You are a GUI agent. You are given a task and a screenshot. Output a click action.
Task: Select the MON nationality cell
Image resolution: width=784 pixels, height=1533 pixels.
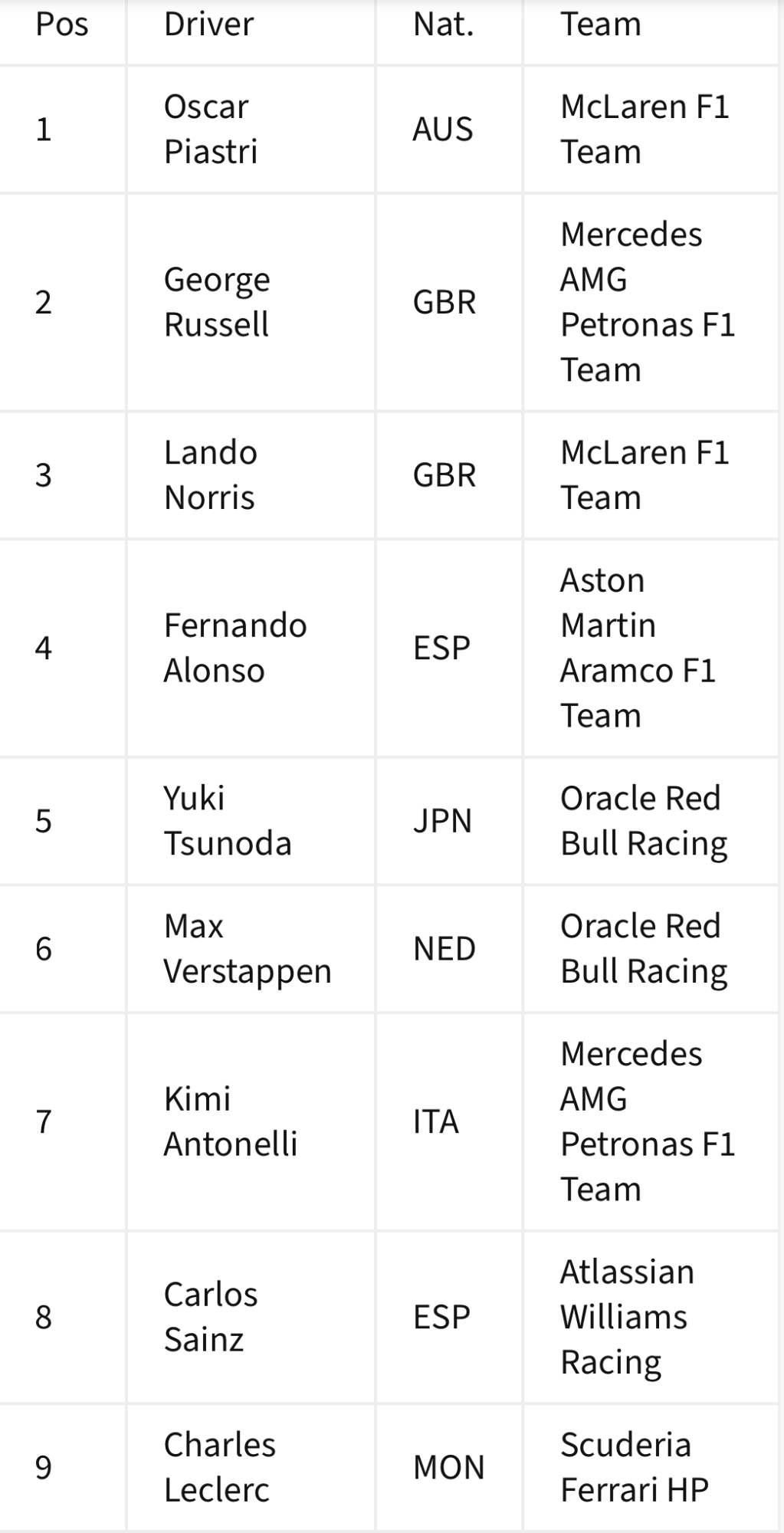coord(449,1467)
